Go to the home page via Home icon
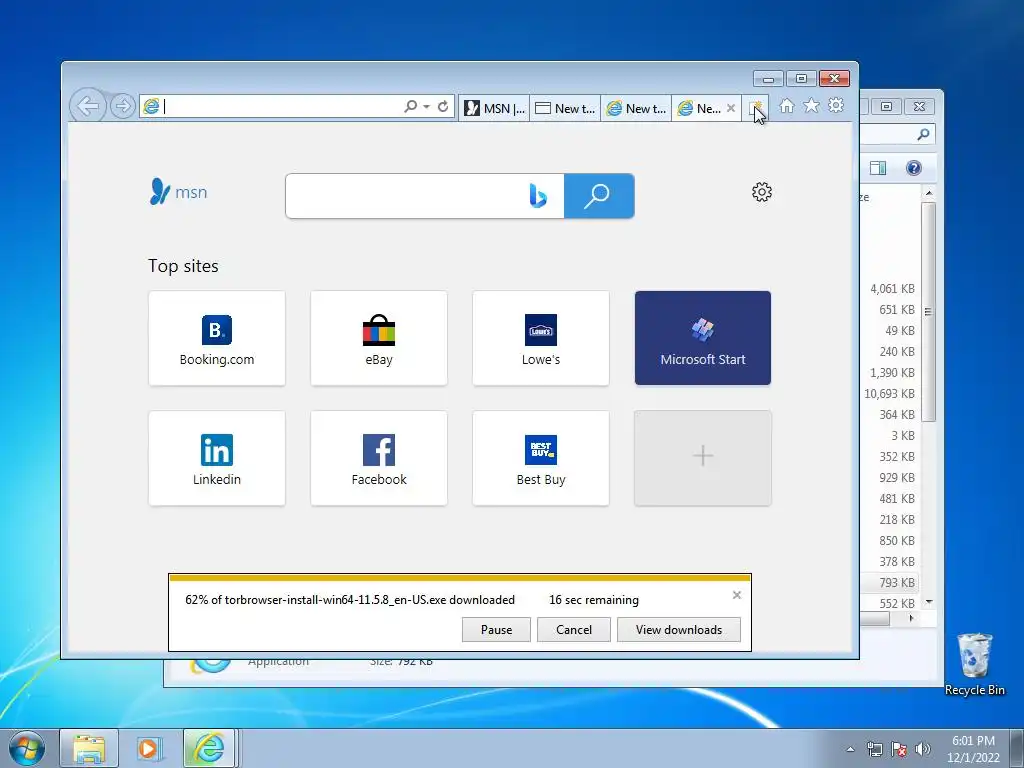Viewport: 1024px width, 768px height. [787, 106]
